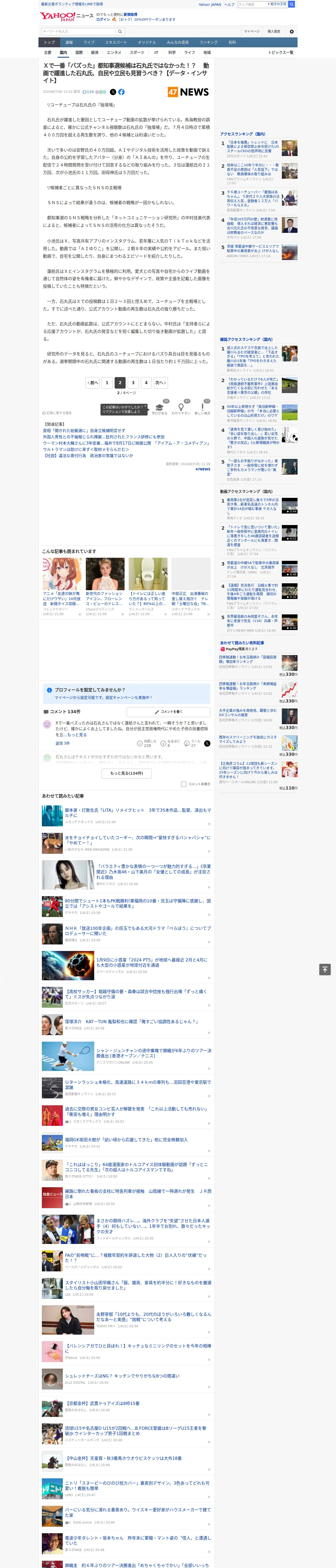React with わかりやすい lightbulb icon

[x=181, y=407]
